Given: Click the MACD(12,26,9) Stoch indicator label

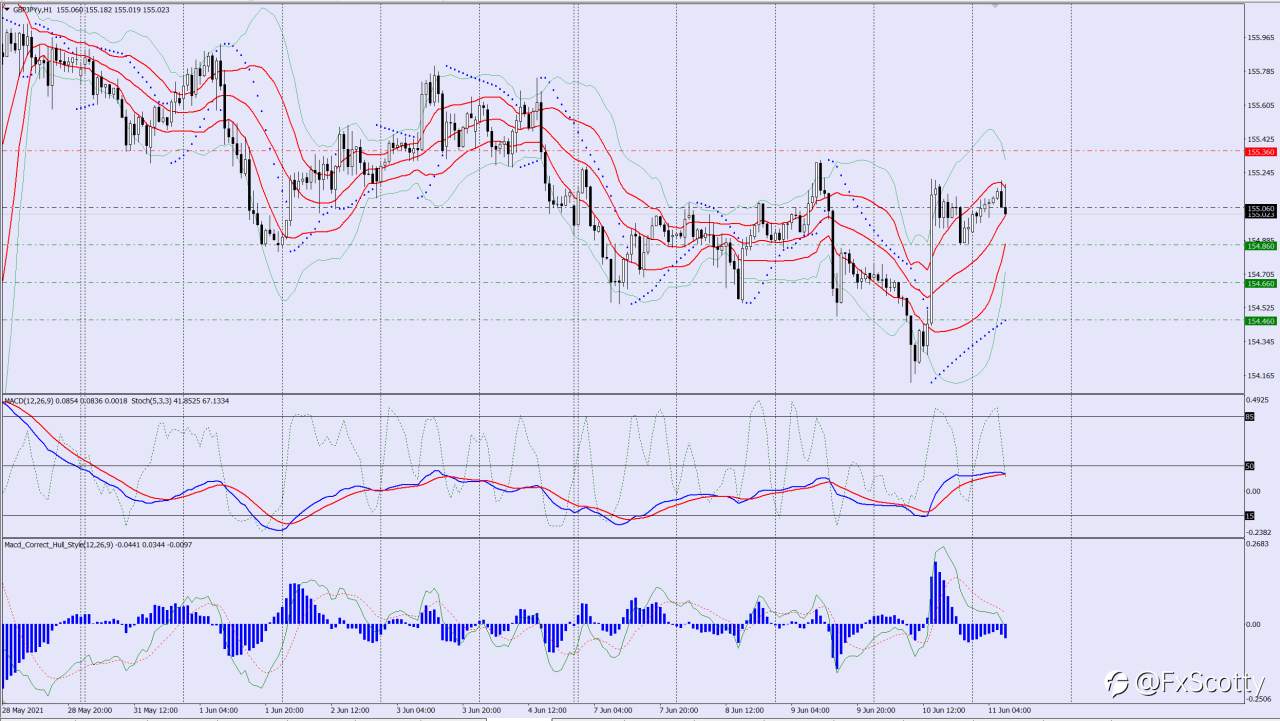Looking at the screenshot, I should [x=116, y=401].
